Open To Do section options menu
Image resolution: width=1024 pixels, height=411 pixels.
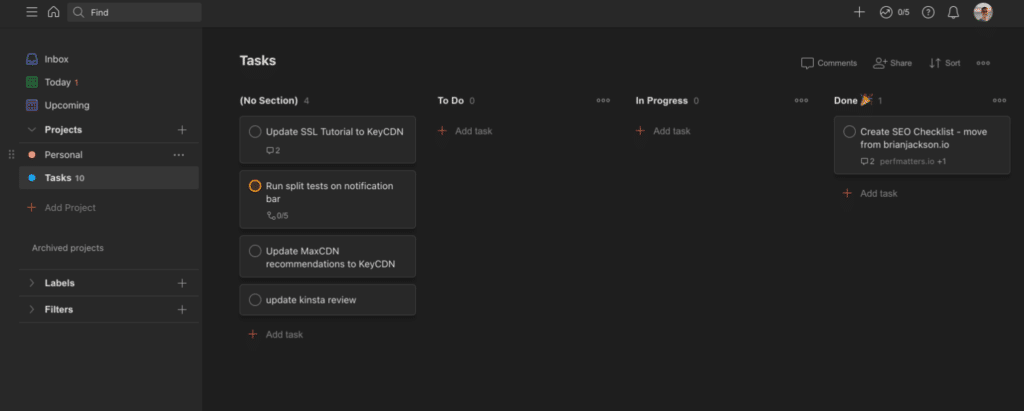coord(603,101)
